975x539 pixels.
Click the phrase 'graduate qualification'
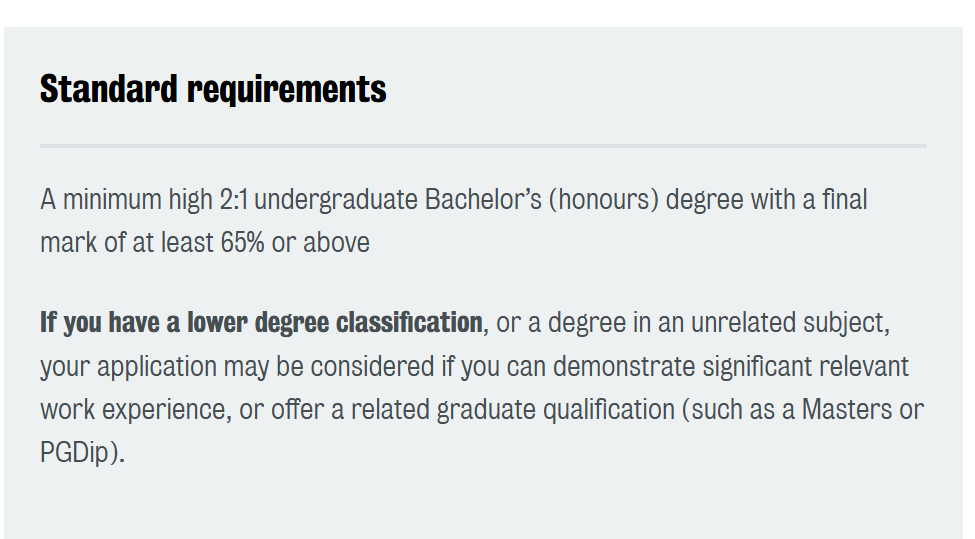point(555,410)
